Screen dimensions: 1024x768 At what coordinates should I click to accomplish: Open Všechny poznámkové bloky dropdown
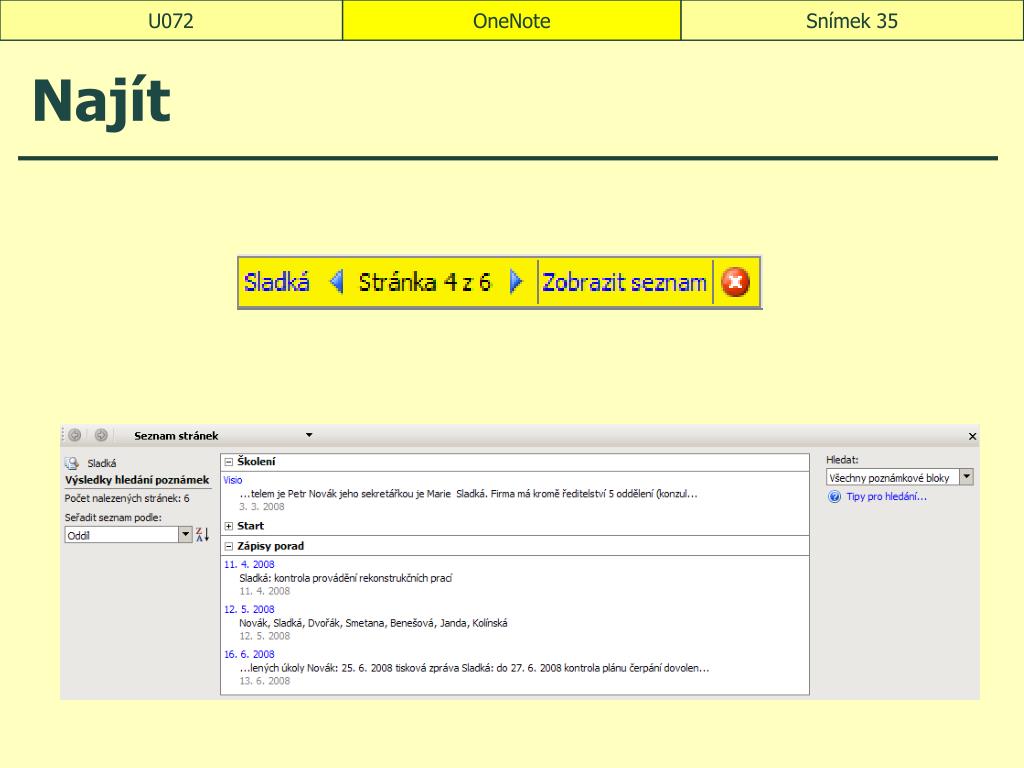(x=967, y=477)
